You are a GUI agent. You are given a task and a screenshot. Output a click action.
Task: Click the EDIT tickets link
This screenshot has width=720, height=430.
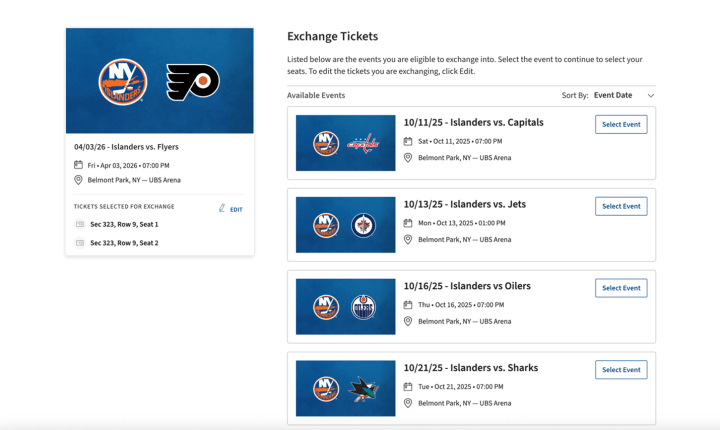[236, 209]
